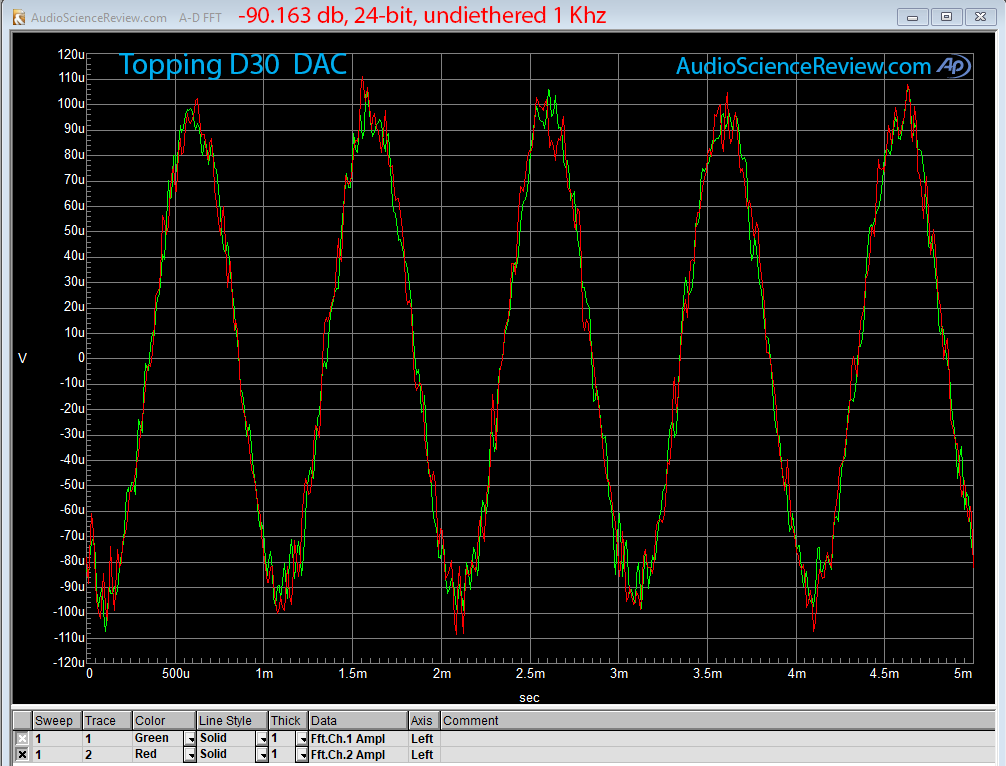Click the 120u label on vertical axis
This screenshot has width=1006, height=766.
click(71, 55)
